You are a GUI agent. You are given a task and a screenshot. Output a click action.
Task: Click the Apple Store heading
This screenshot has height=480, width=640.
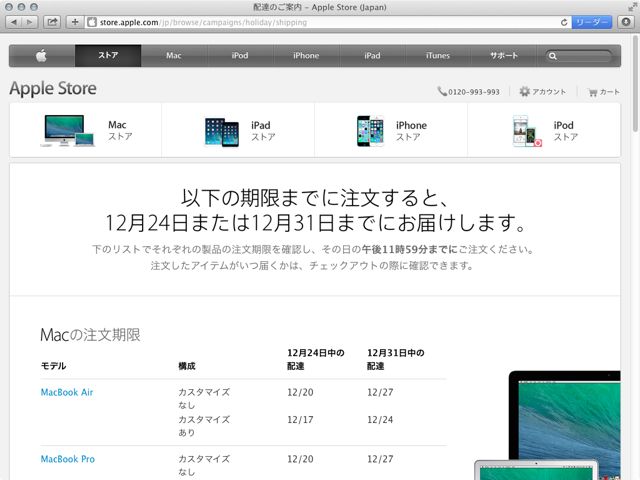(53, 89)
